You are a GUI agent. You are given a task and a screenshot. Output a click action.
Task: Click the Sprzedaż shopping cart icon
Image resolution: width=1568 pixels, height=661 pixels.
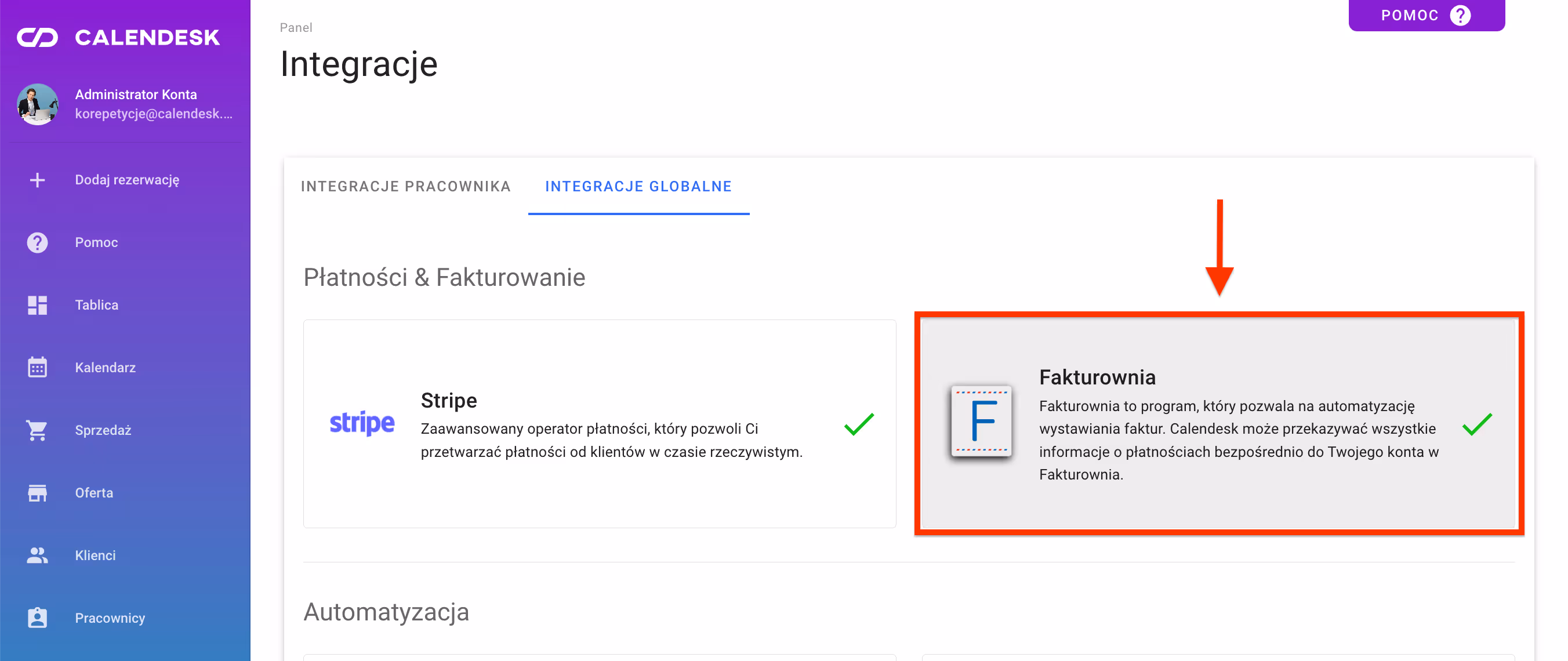click(37, 430)
